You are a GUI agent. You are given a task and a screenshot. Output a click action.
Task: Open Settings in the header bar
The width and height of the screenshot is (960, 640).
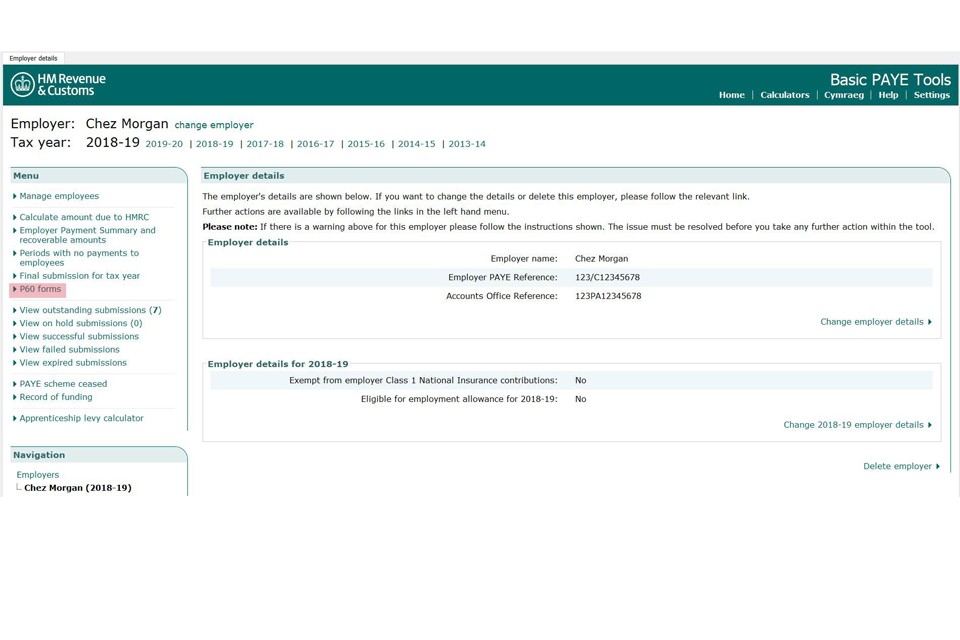pyautogui.click(x=932, y=95)
